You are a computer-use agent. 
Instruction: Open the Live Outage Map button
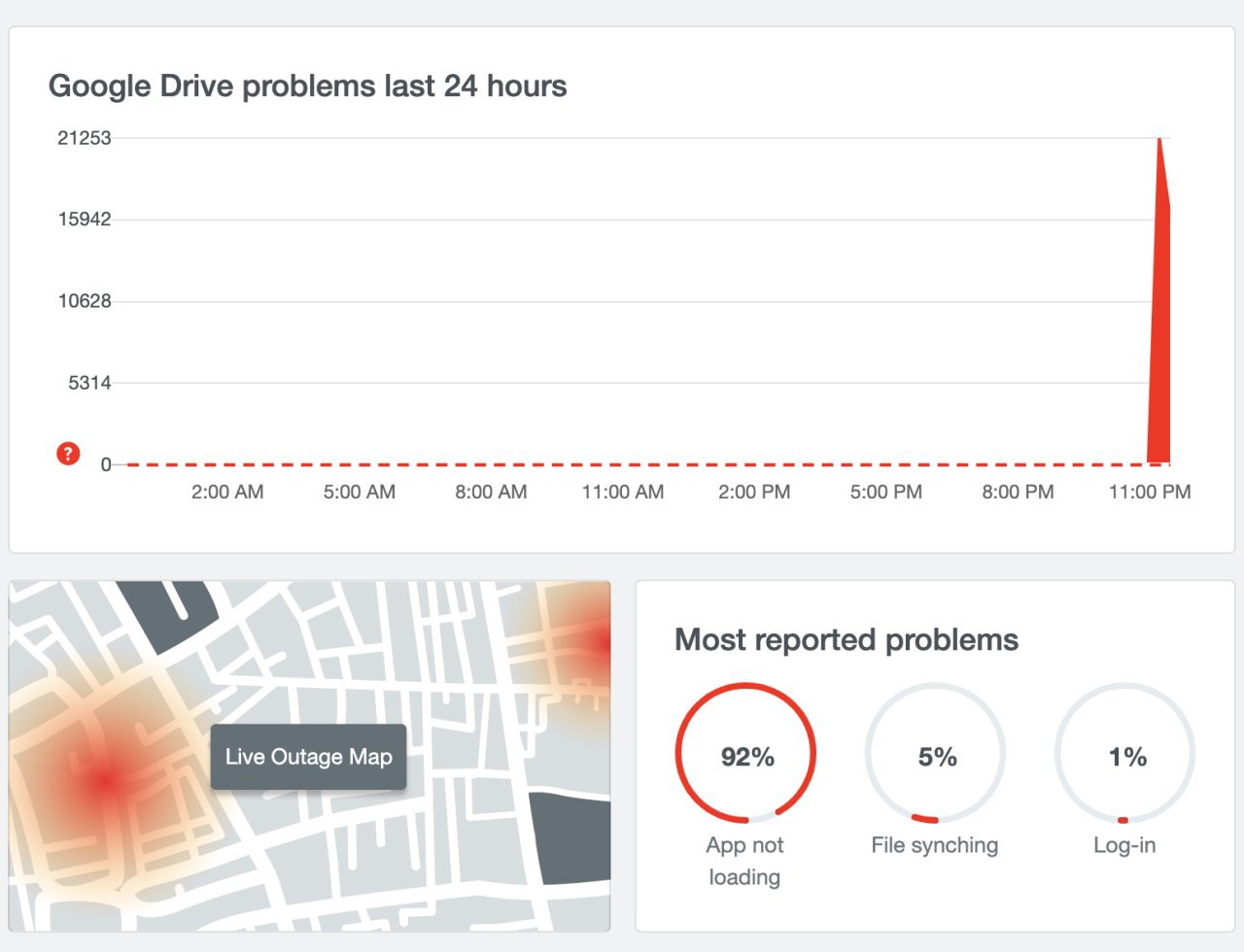[x=309, y=757]
